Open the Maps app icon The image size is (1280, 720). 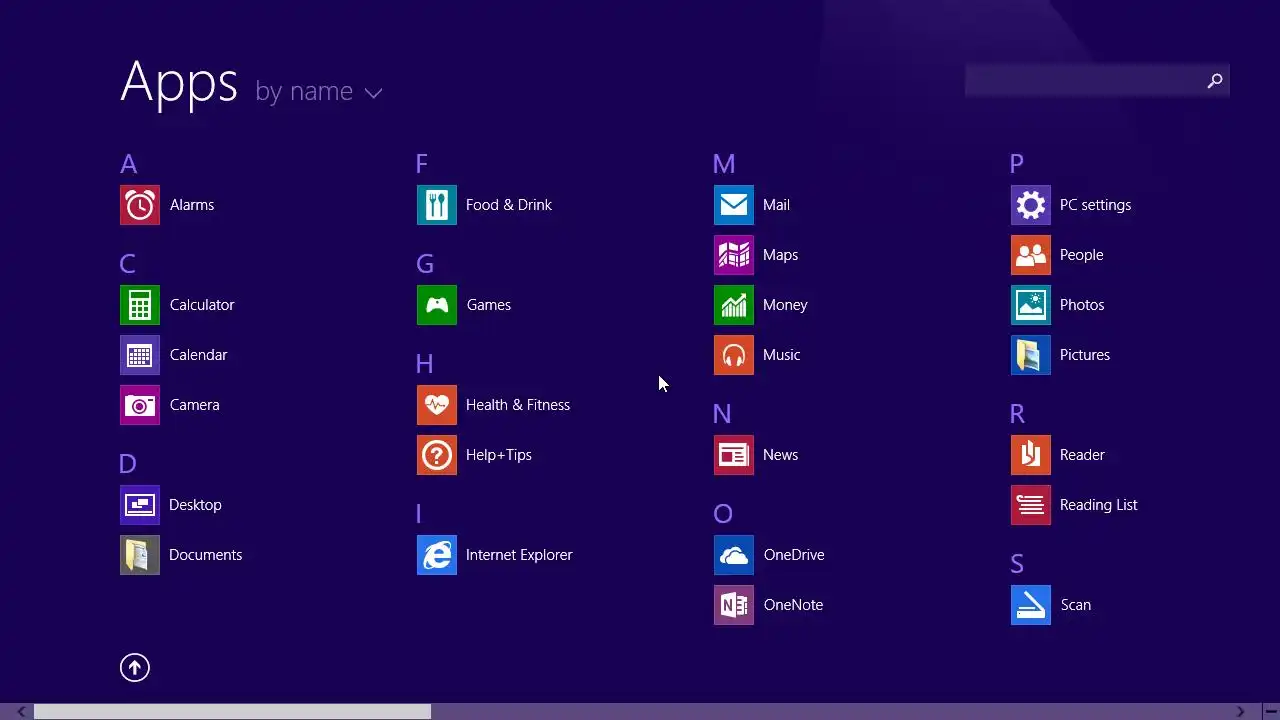click(x=734, y=255)
